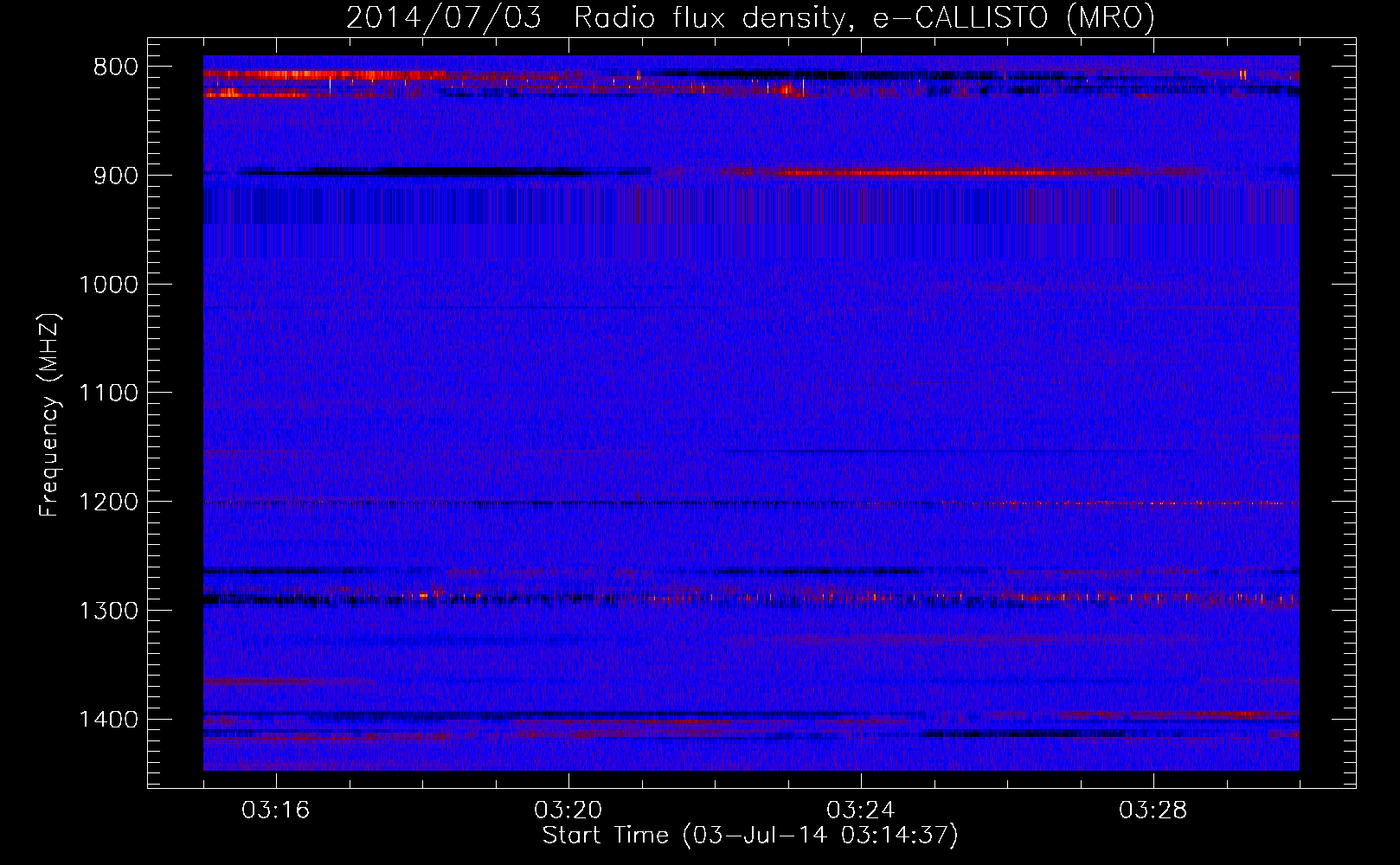Screen dimensions: 1400x865
Task: Click the 1200 frequency tick label
Action: coord(107,502)
